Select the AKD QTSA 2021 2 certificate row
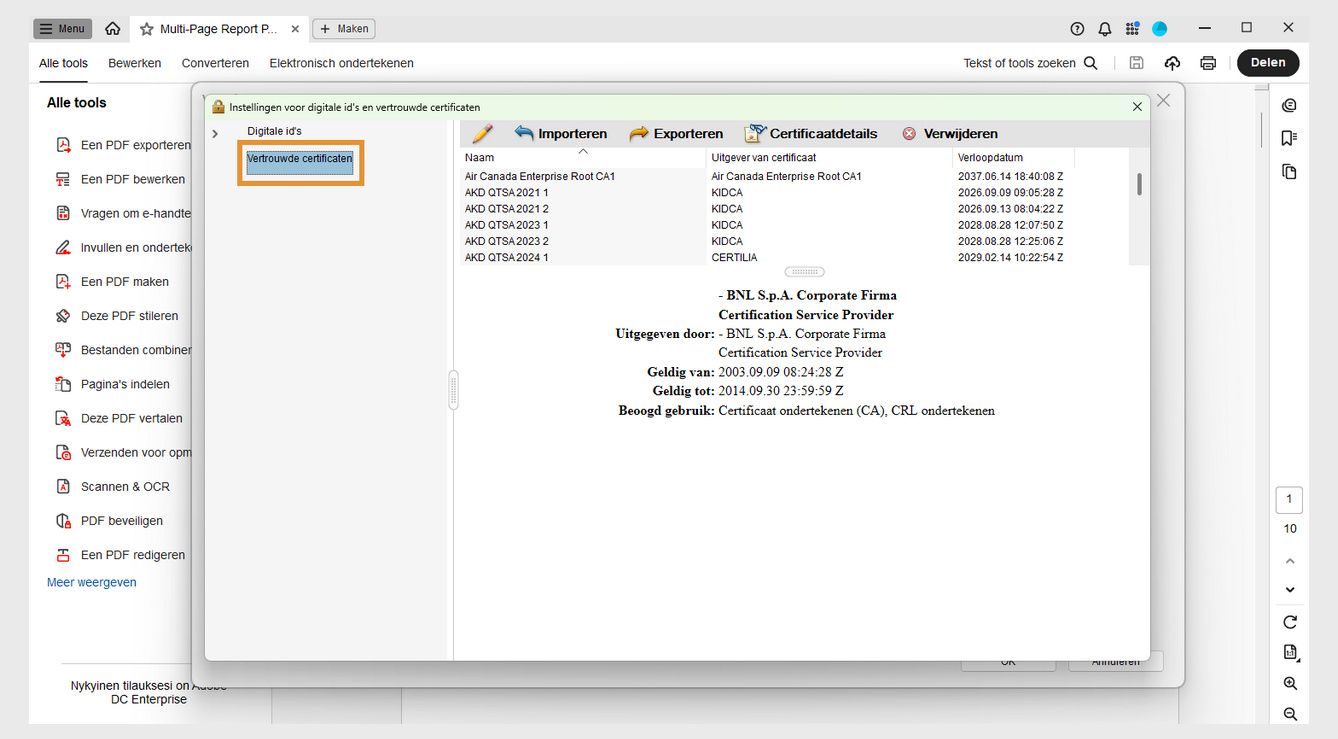Image resolution: width=1338 pixels, height=739 pixels. [x=794, y=209]
